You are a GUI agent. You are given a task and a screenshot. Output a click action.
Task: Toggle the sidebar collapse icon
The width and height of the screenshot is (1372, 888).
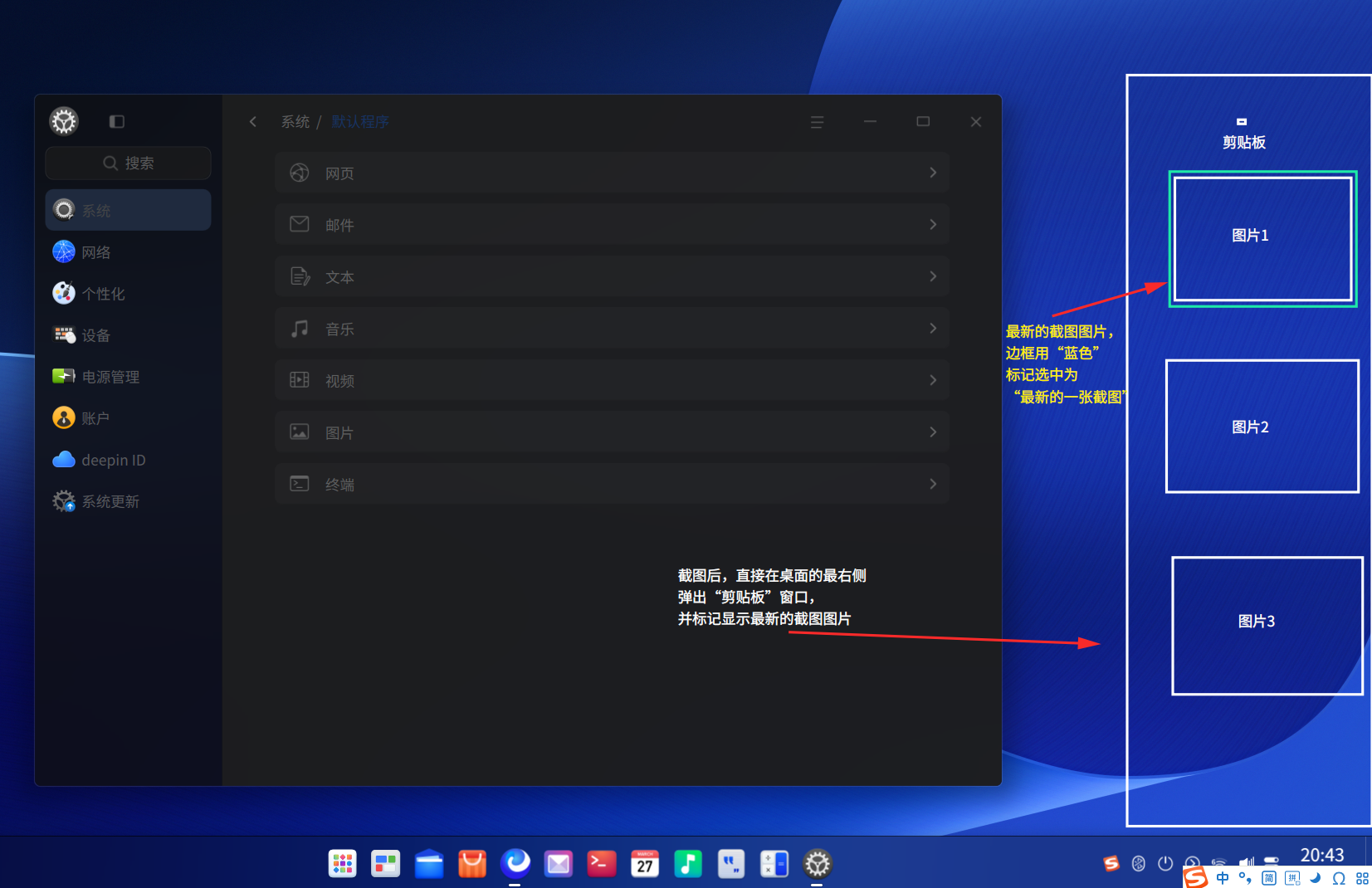(x=117, y=121)
